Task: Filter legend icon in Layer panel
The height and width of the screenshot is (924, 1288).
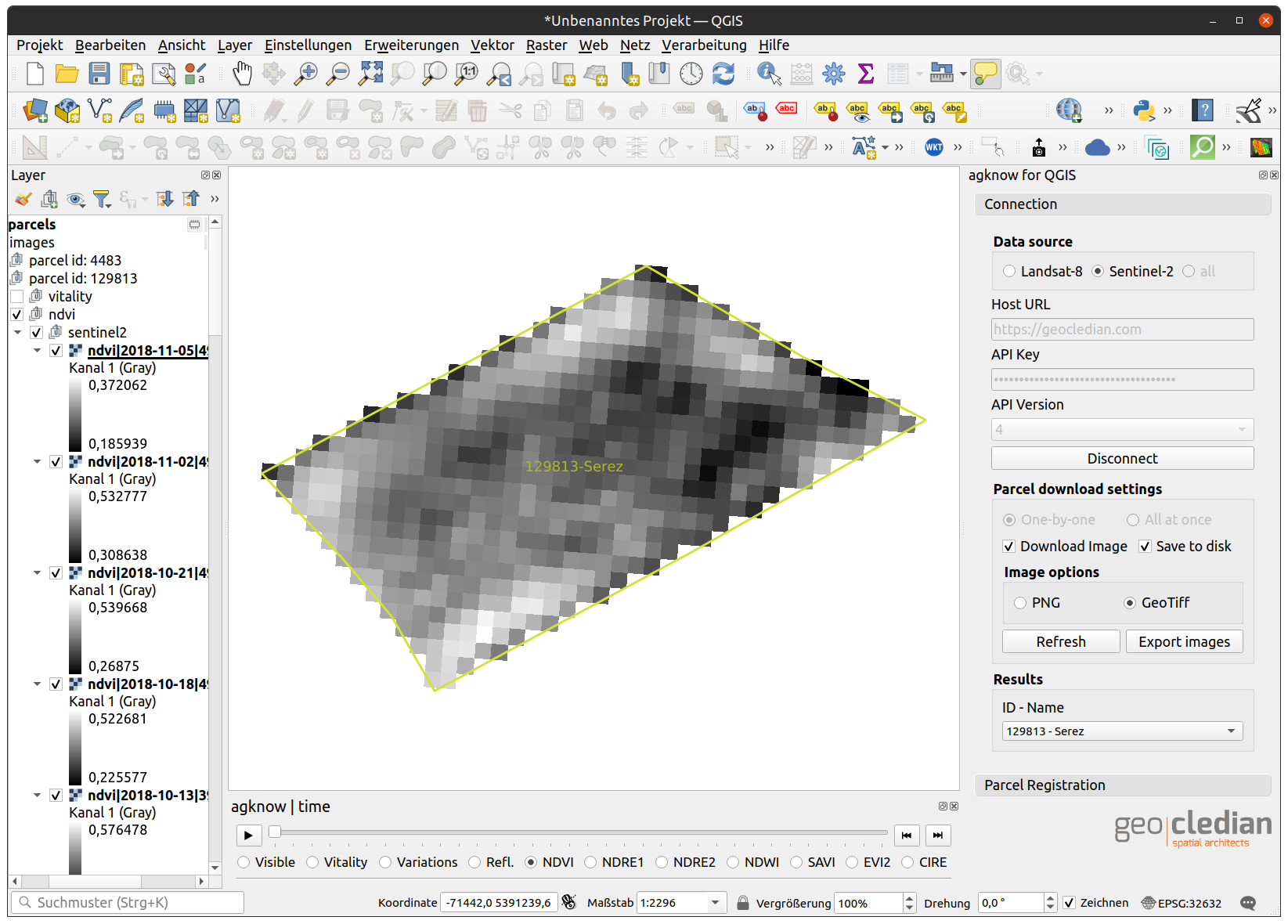Action: coord(102,200)
